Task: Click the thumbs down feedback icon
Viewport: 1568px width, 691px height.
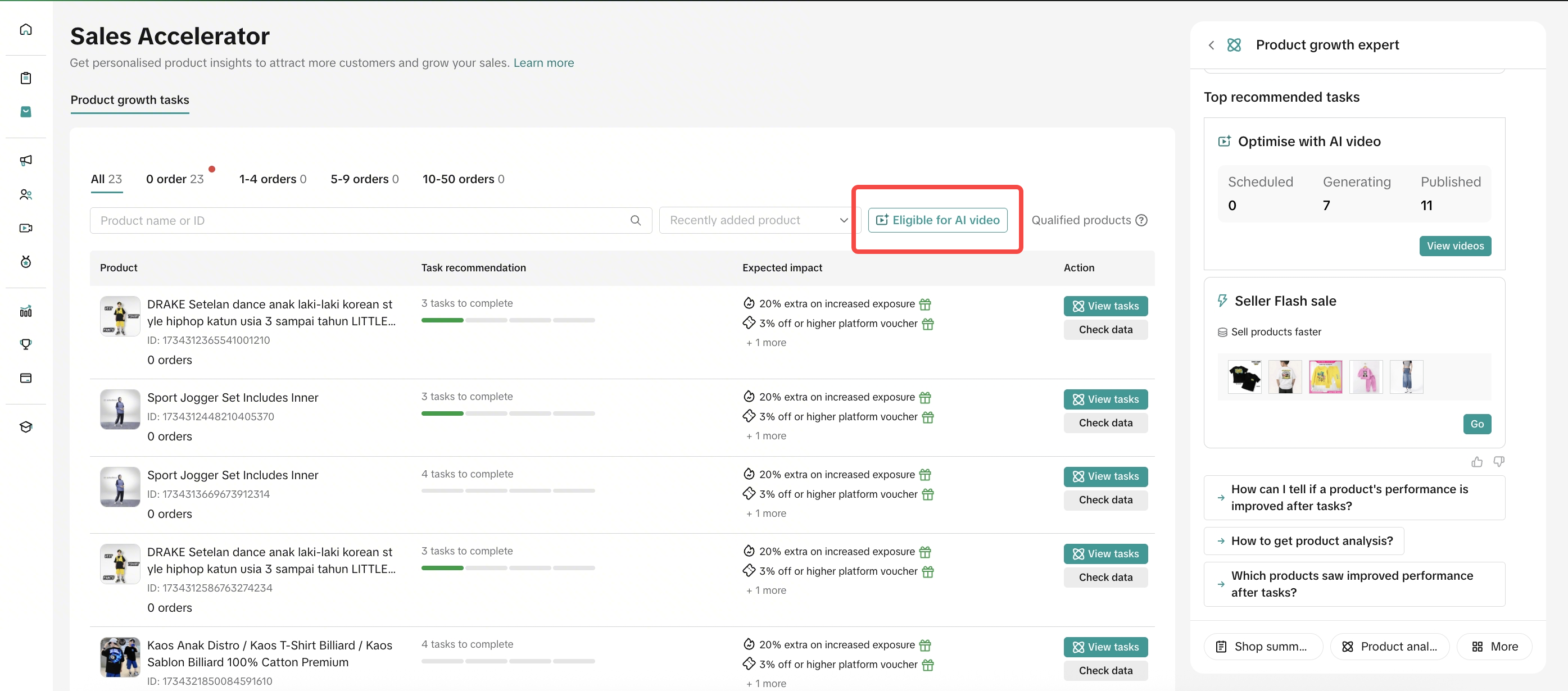Action: 1499,462
